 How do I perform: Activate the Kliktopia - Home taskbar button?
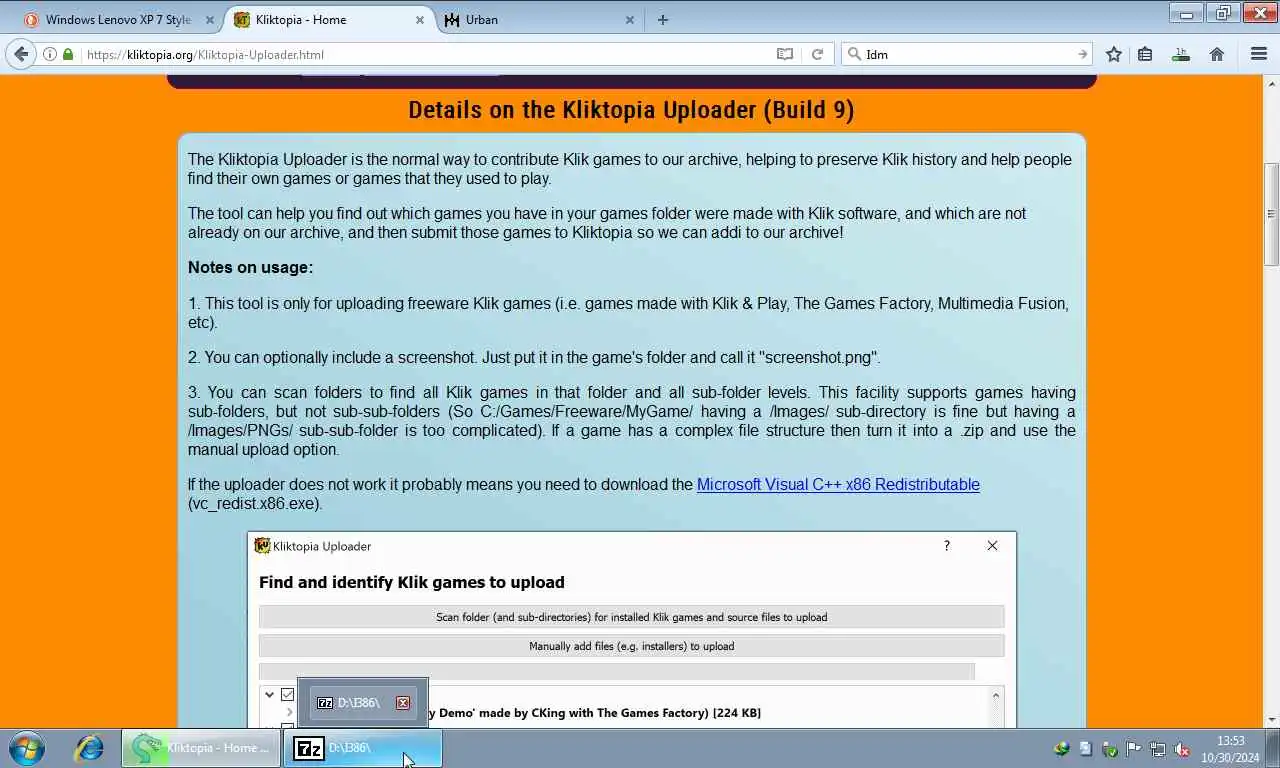pos(202,748)
